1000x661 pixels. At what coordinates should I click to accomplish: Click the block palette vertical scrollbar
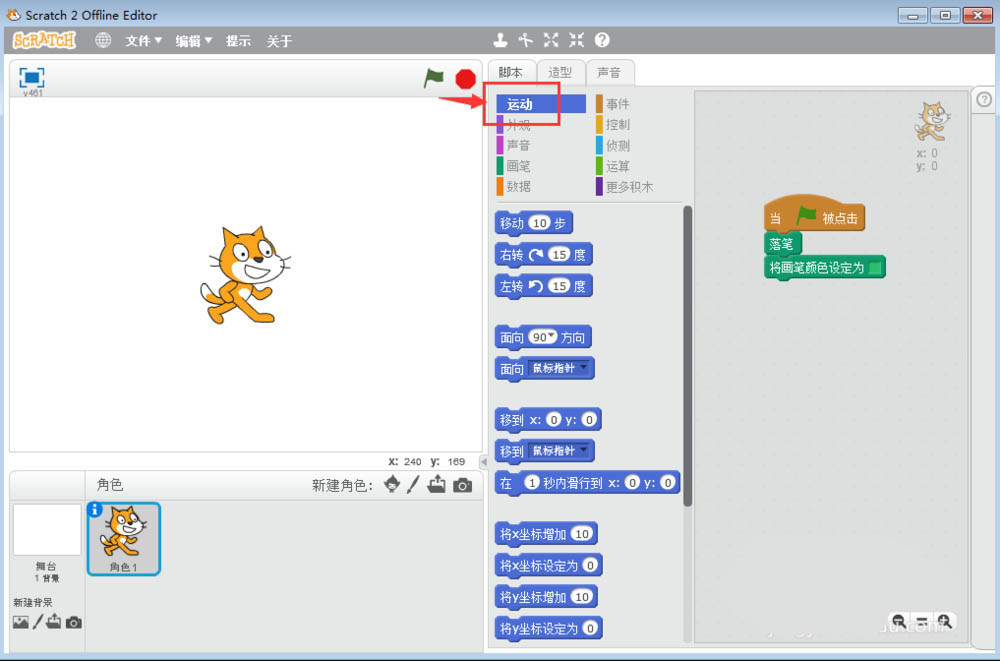click(x=688, y=356)
